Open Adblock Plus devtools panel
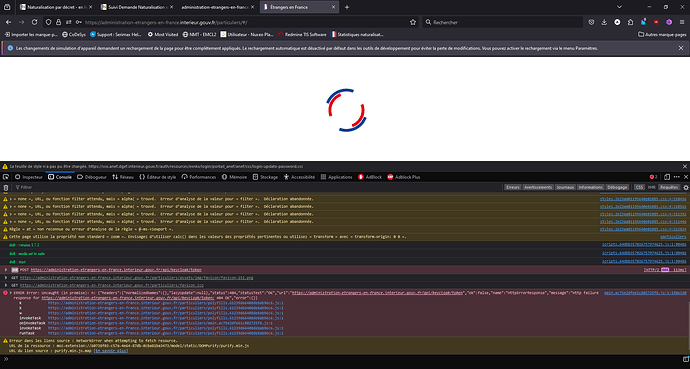This screenshot has height=369, width=690. pyautogui.click(x=404, y=177)
